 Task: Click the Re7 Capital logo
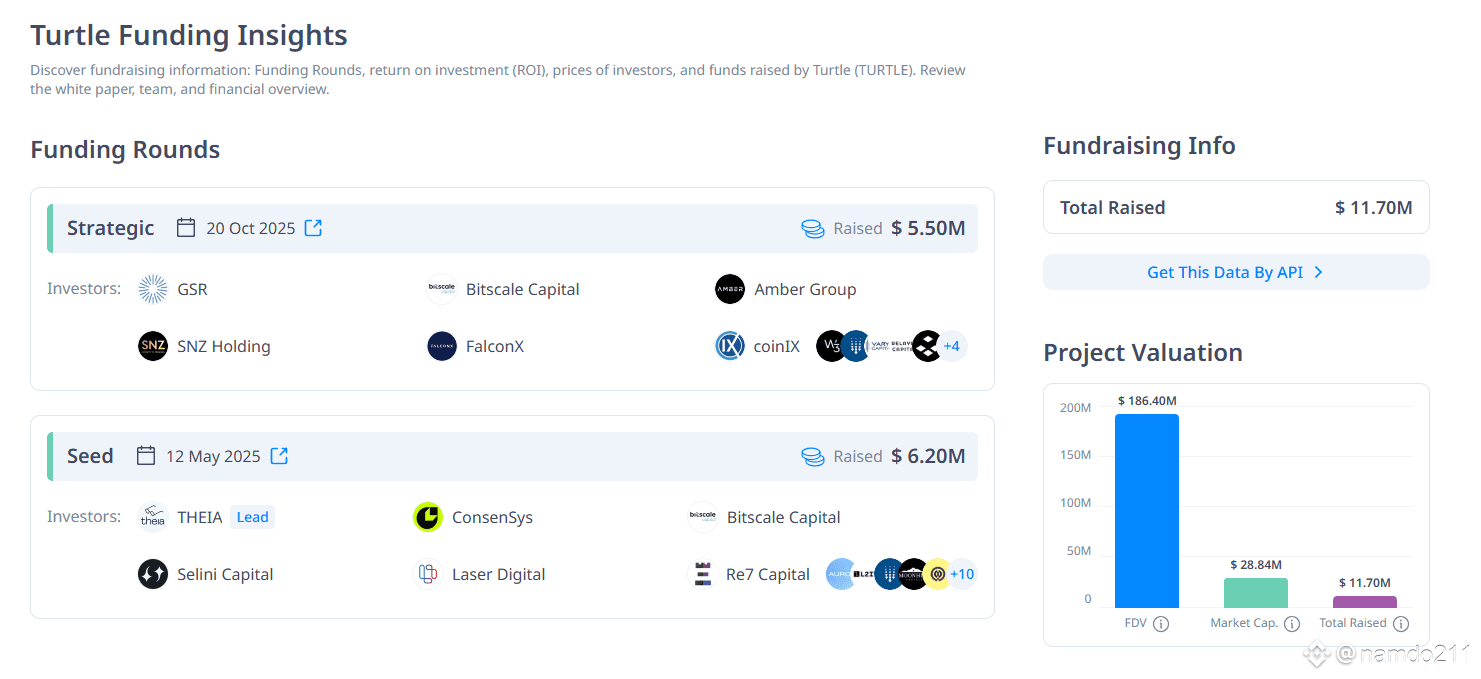pyautogui.click(x=703, y=574)
